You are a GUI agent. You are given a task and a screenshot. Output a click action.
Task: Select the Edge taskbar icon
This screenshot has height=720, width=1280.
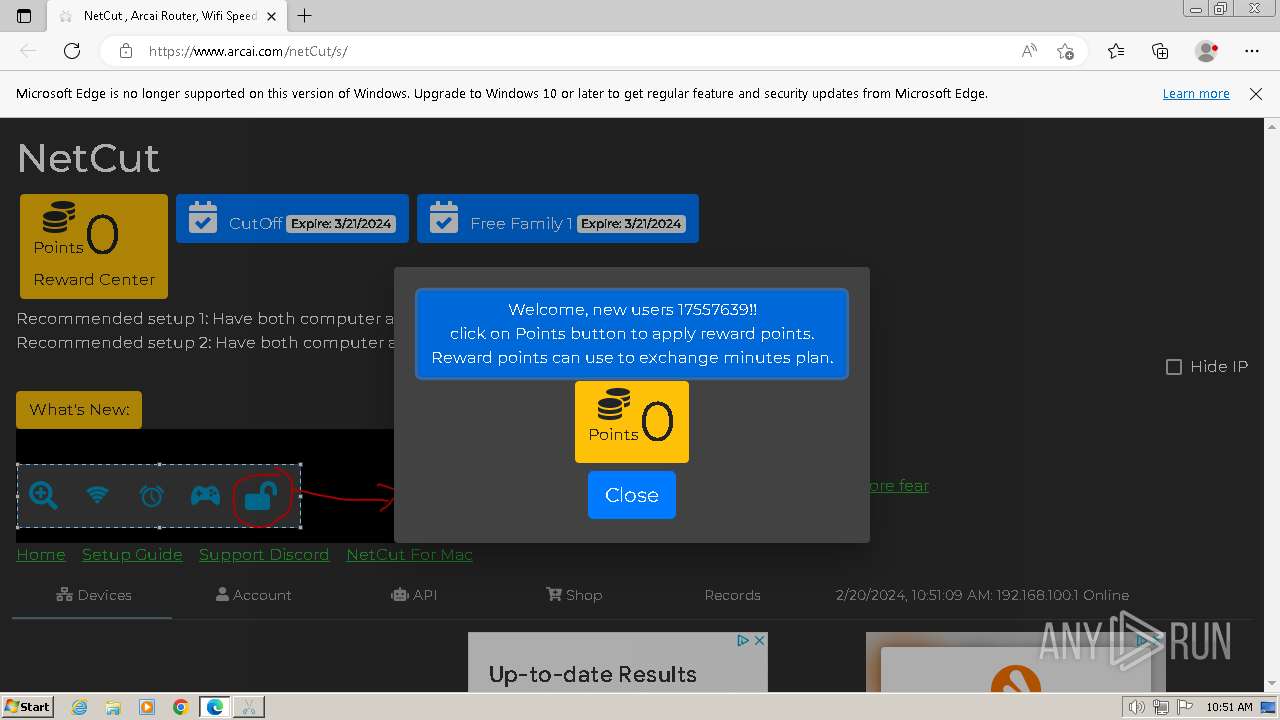point(215,707)
